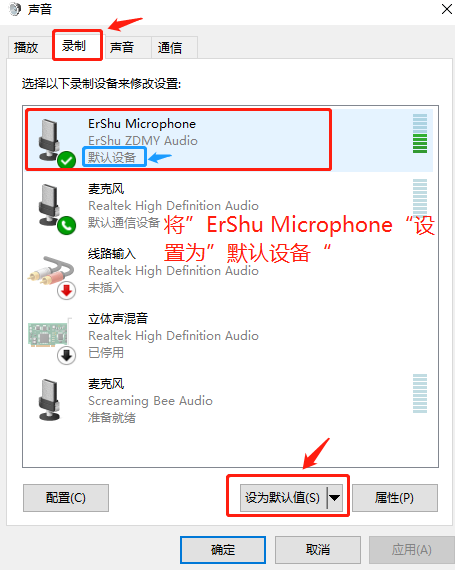Click the green checkmark default-device badge
The image size is (455, 570).
click(x=66, y=160)
